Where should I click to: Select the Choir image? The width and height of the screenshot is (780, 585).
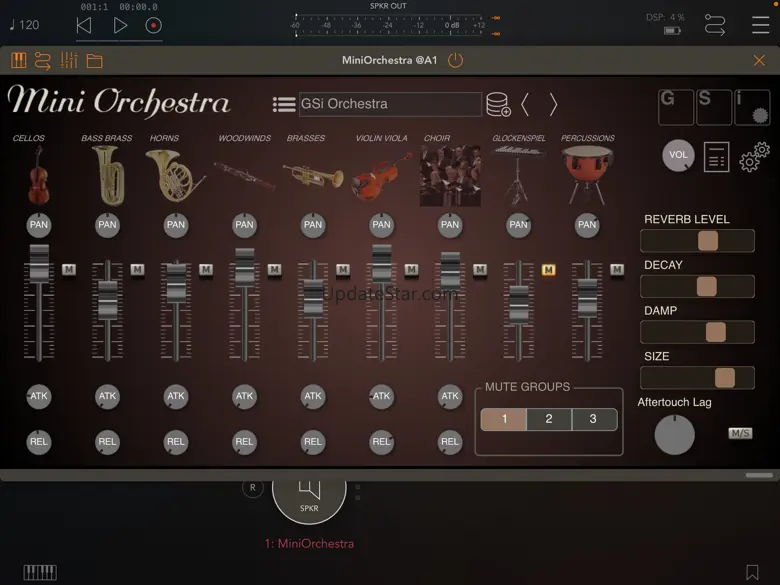[x=450, y=175]
